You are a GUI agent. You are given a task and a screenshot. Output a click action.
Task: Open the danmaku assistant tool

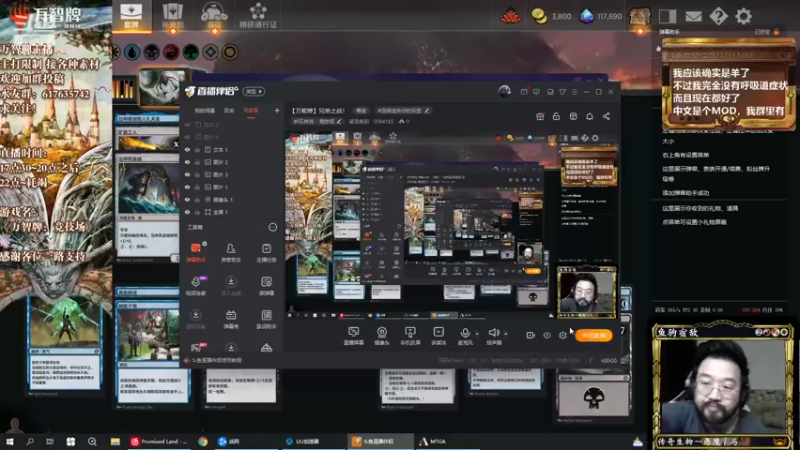coord(196,252)
